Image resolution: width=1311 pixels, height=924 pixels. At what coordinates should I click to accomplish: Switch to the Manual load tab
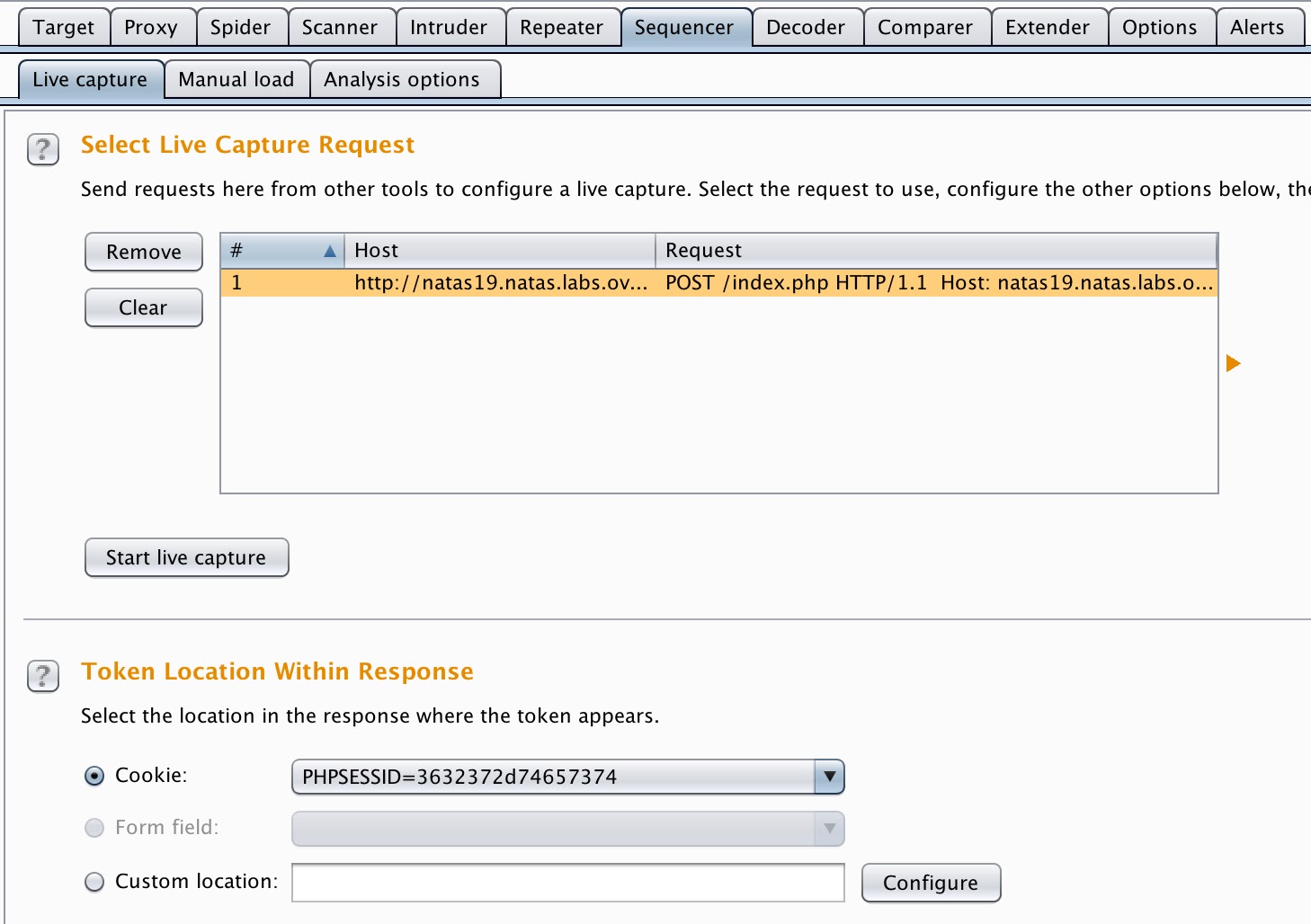236,79
